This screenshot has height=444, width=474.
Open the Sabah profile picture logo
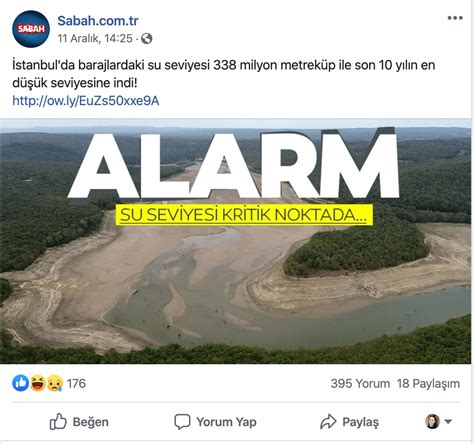[x=31, y=29]
